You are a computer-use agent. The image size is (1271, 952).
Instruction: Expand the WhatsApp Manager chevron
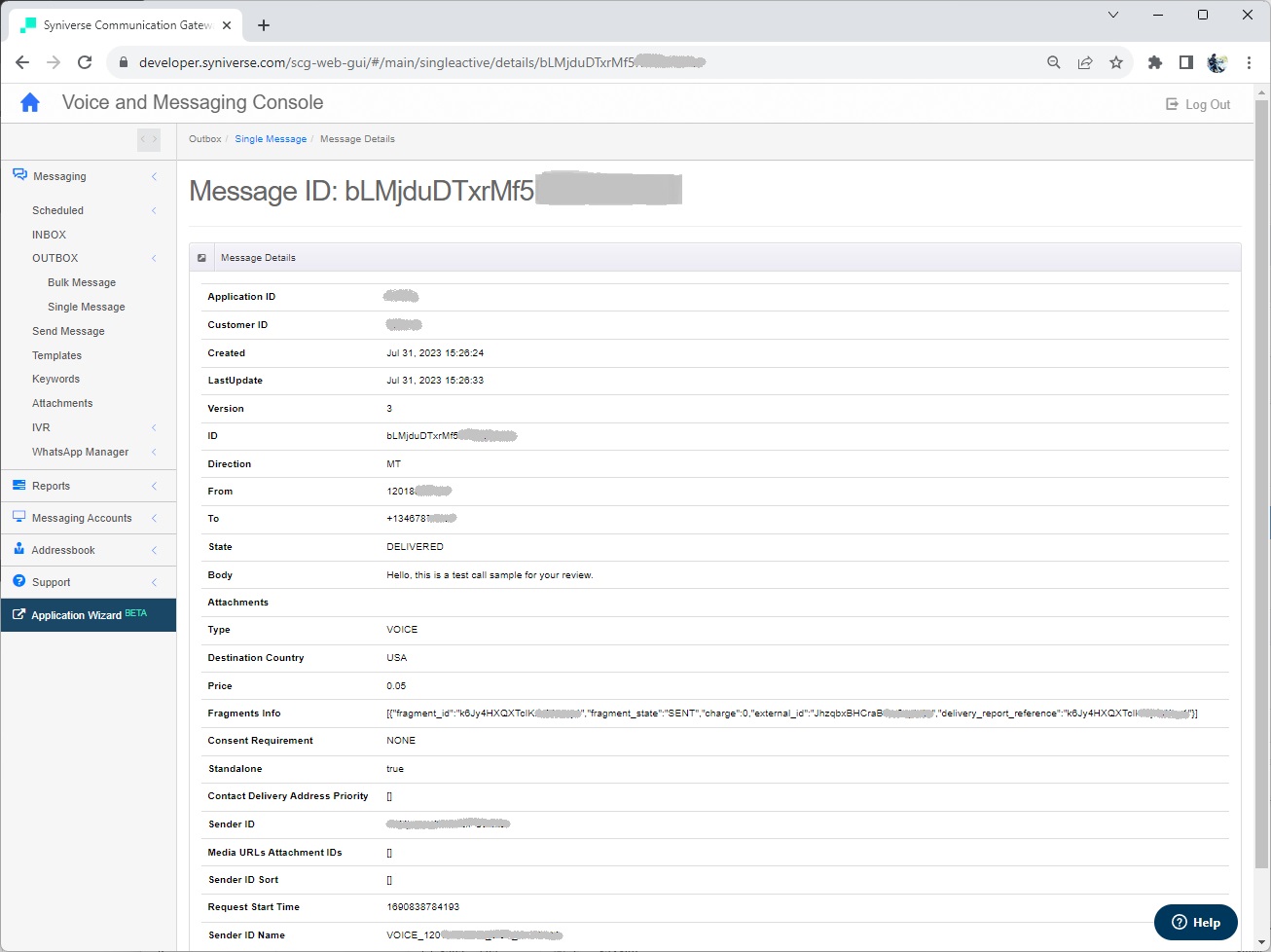point(155,452)
